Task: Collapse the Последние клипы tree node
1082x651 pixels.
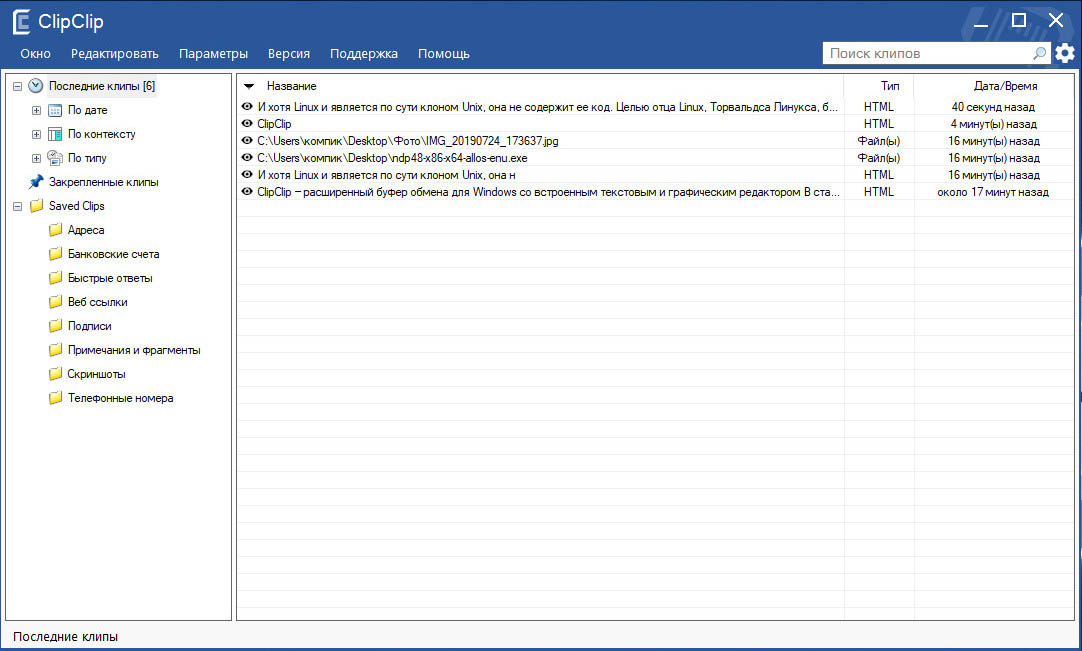Action: tap(17, 87)
